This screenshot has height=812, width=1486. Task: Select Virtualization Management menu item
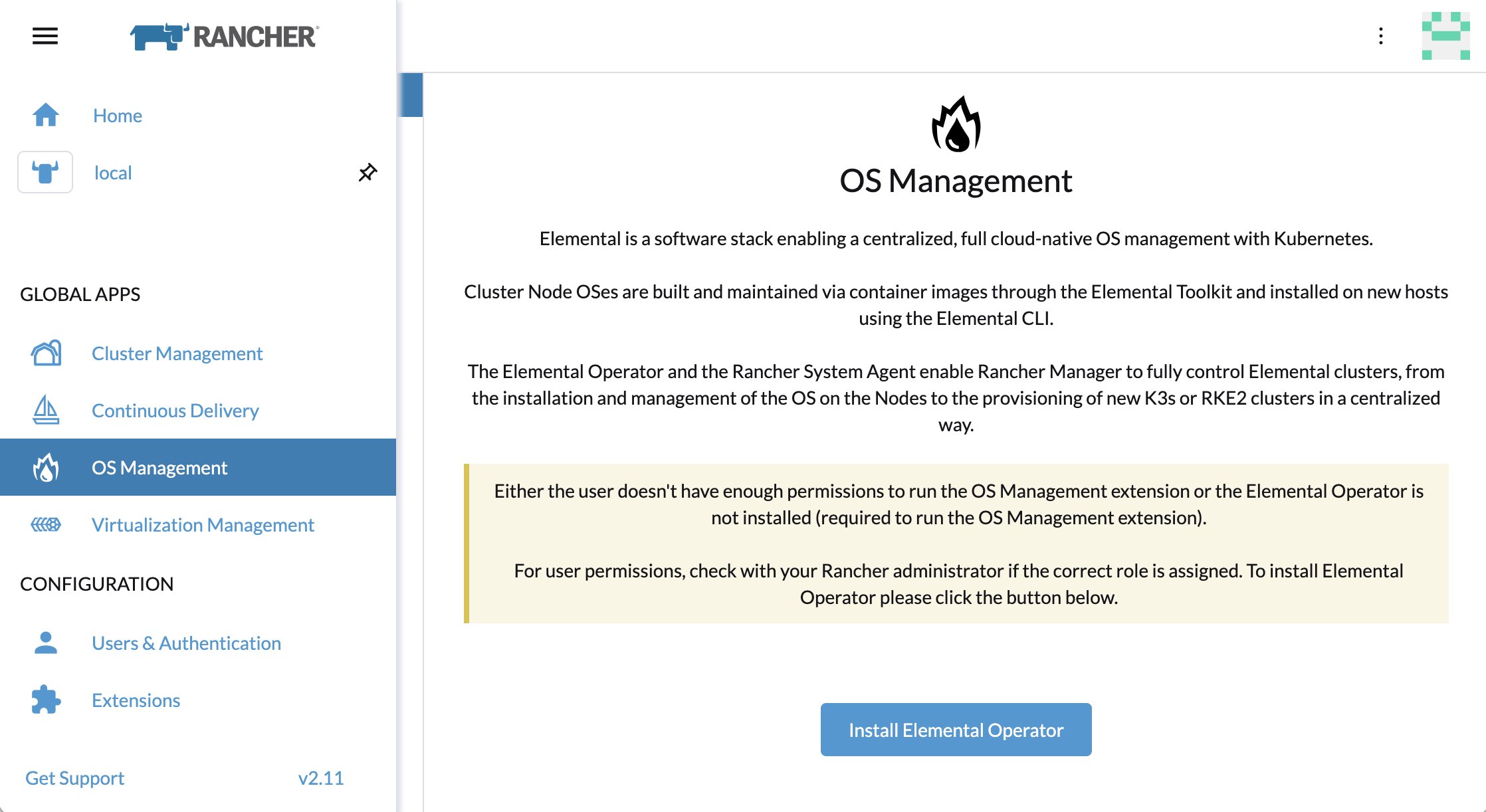pos(203,524)
